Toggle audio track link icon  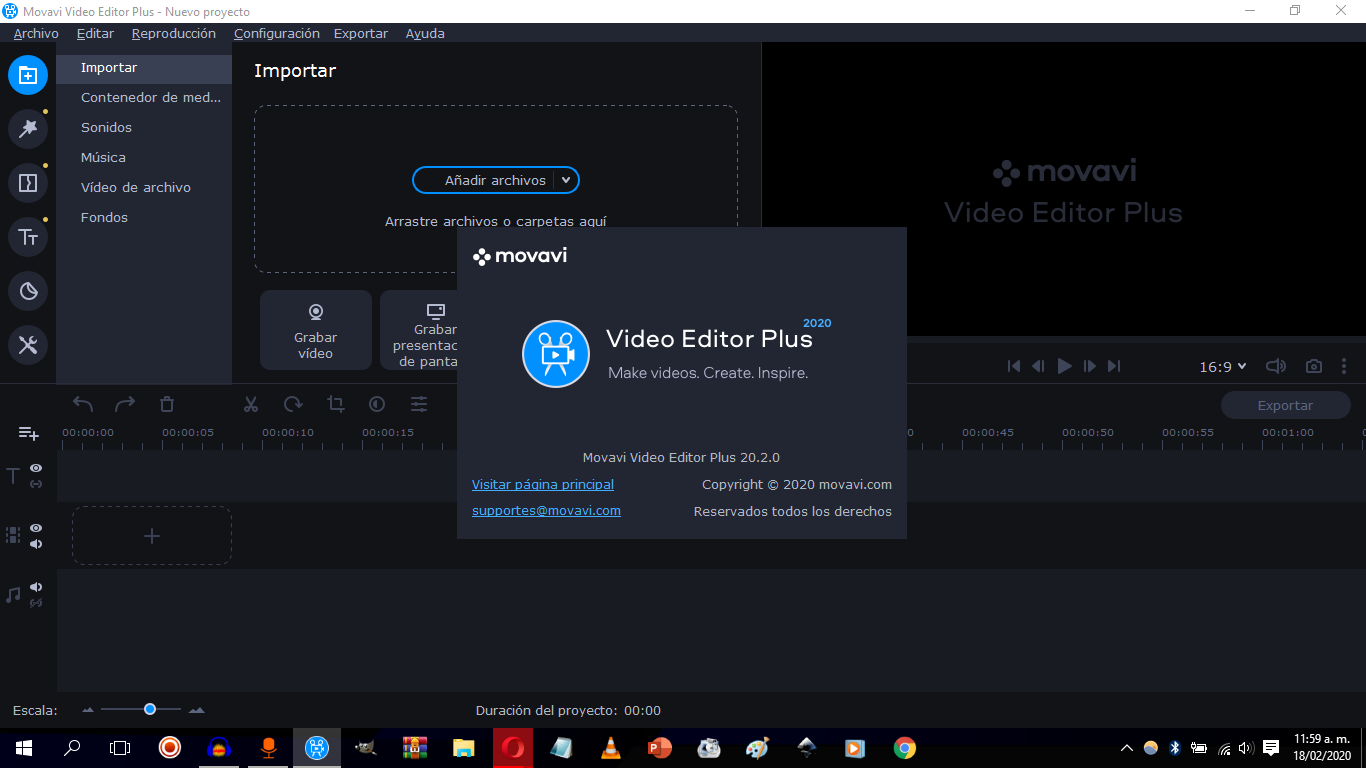point(36,603)
